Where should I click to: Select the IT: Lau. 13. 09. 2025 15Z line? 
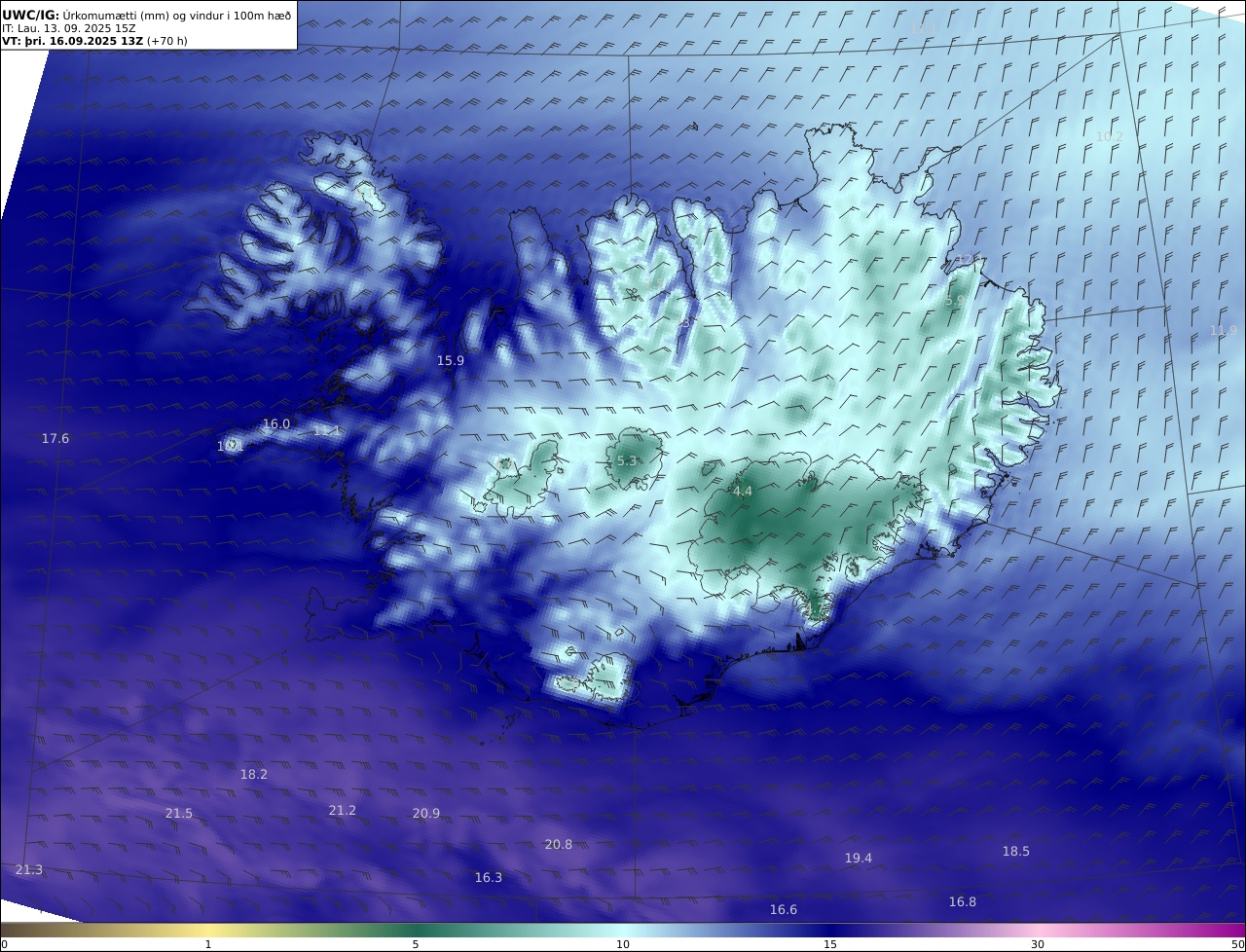pos(69,28)
